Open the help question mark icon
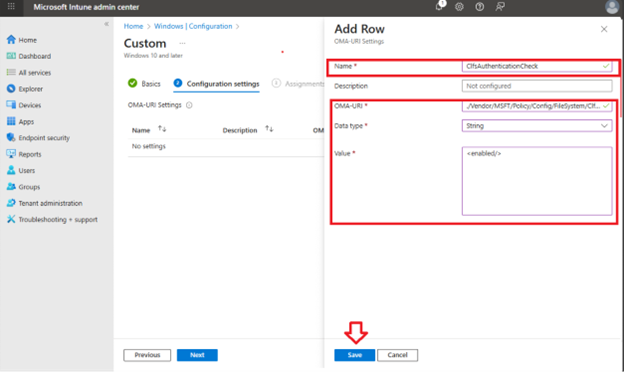Viewport: 624px width, 372px height. [480, 7]
